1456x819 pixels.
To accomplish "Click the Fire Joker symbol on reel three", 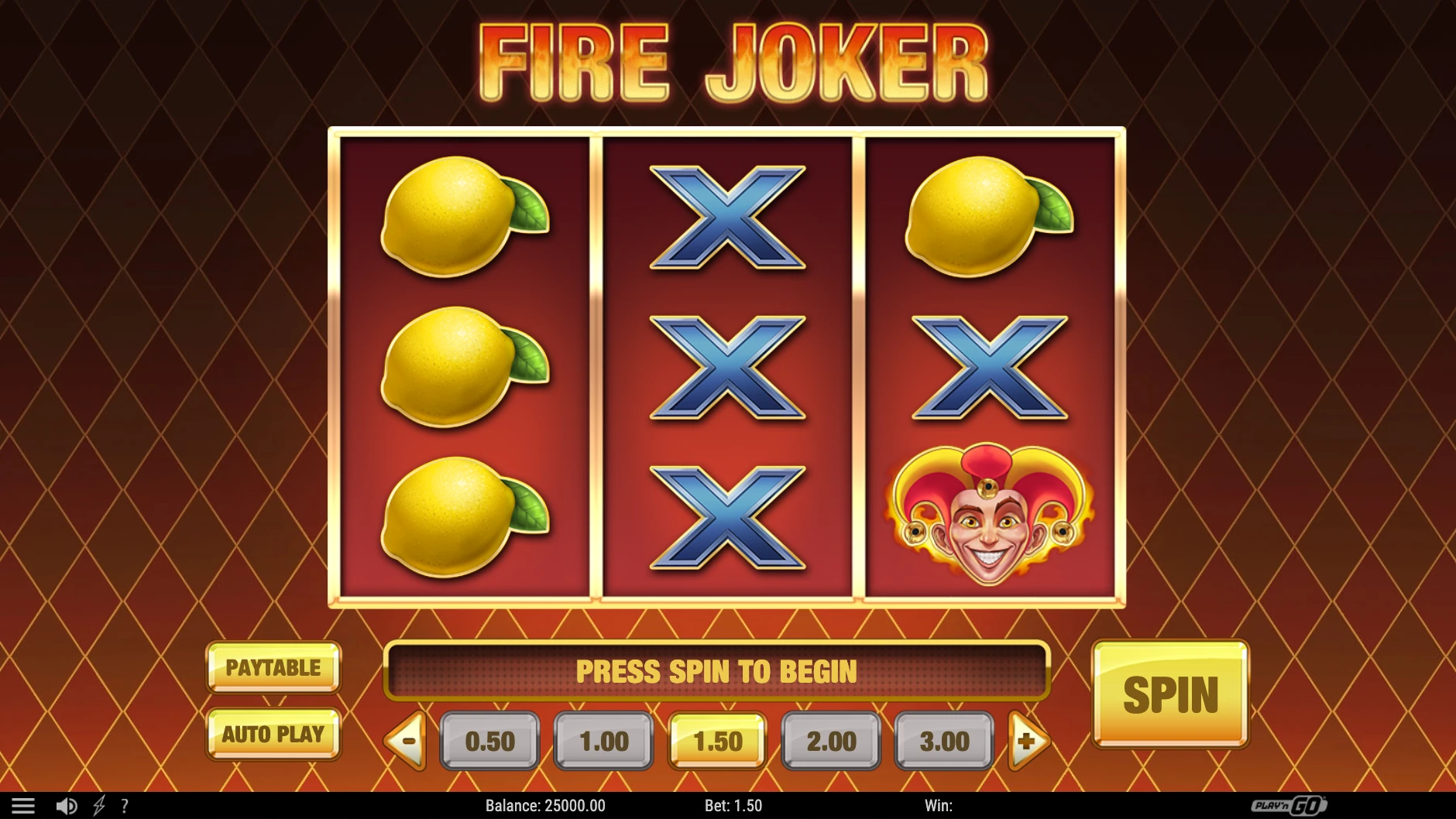I will click(989, 513).
